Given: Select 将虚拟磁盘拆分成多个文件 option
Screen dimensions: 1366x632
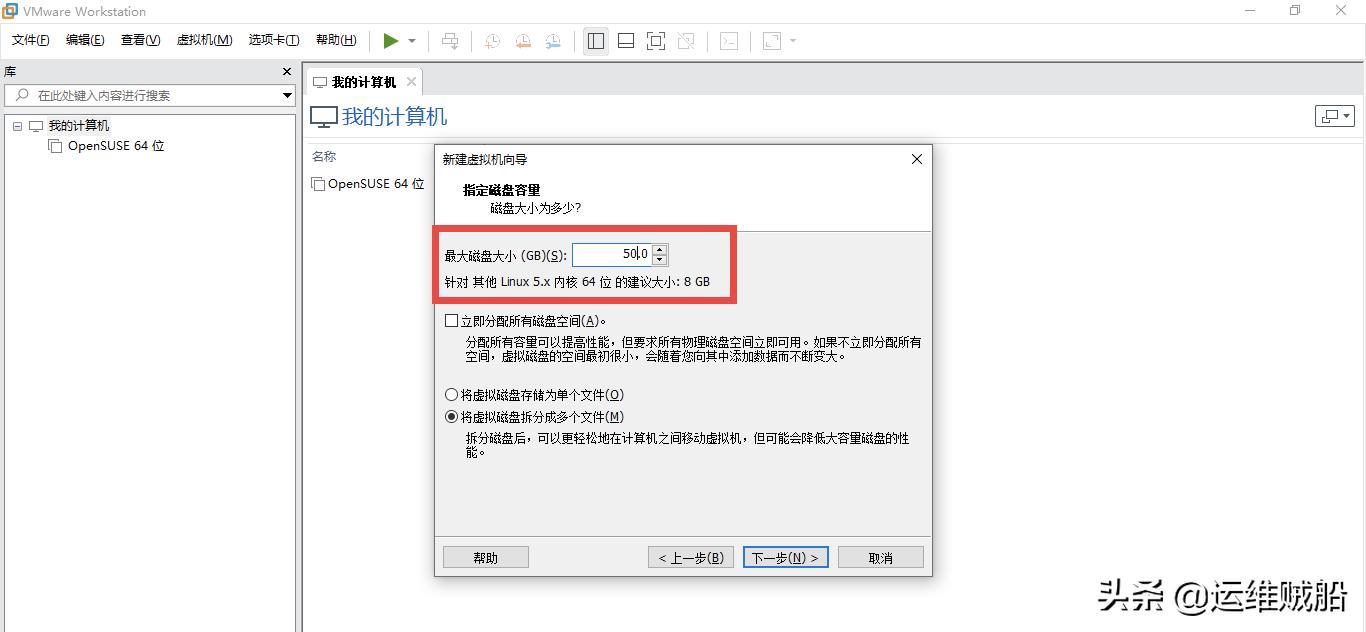Looking at the screenshot, I should (451, 416).
